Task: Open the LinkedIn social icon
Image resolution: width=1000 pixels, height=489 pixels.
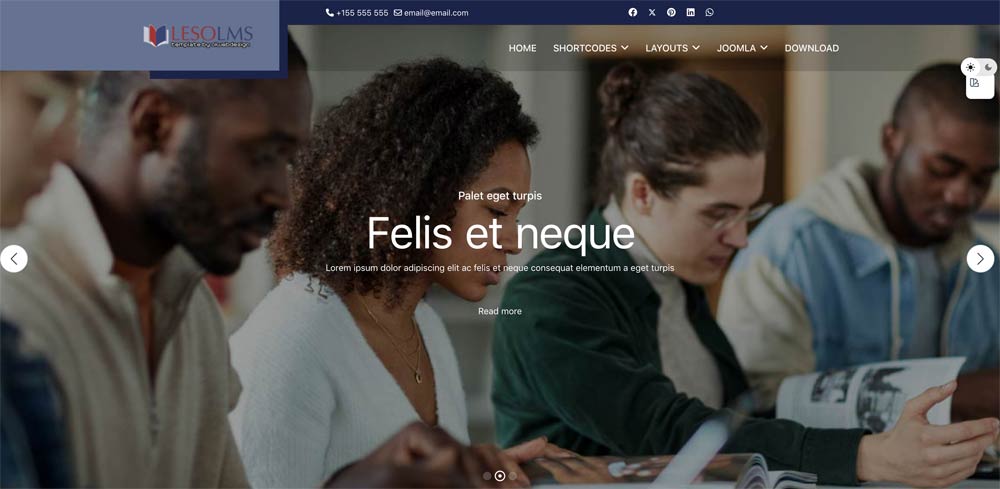Action: pos(690,12)
